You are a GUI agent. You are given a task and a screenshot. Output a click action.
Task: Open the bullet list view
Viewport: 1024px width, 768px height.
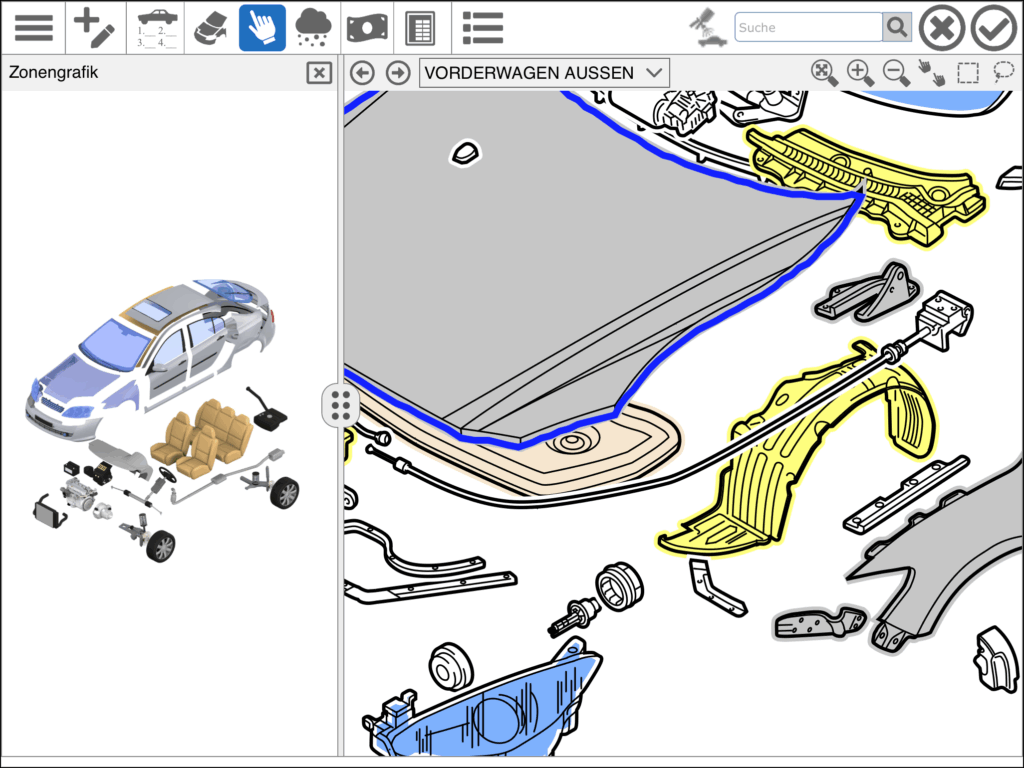[483, 28]
